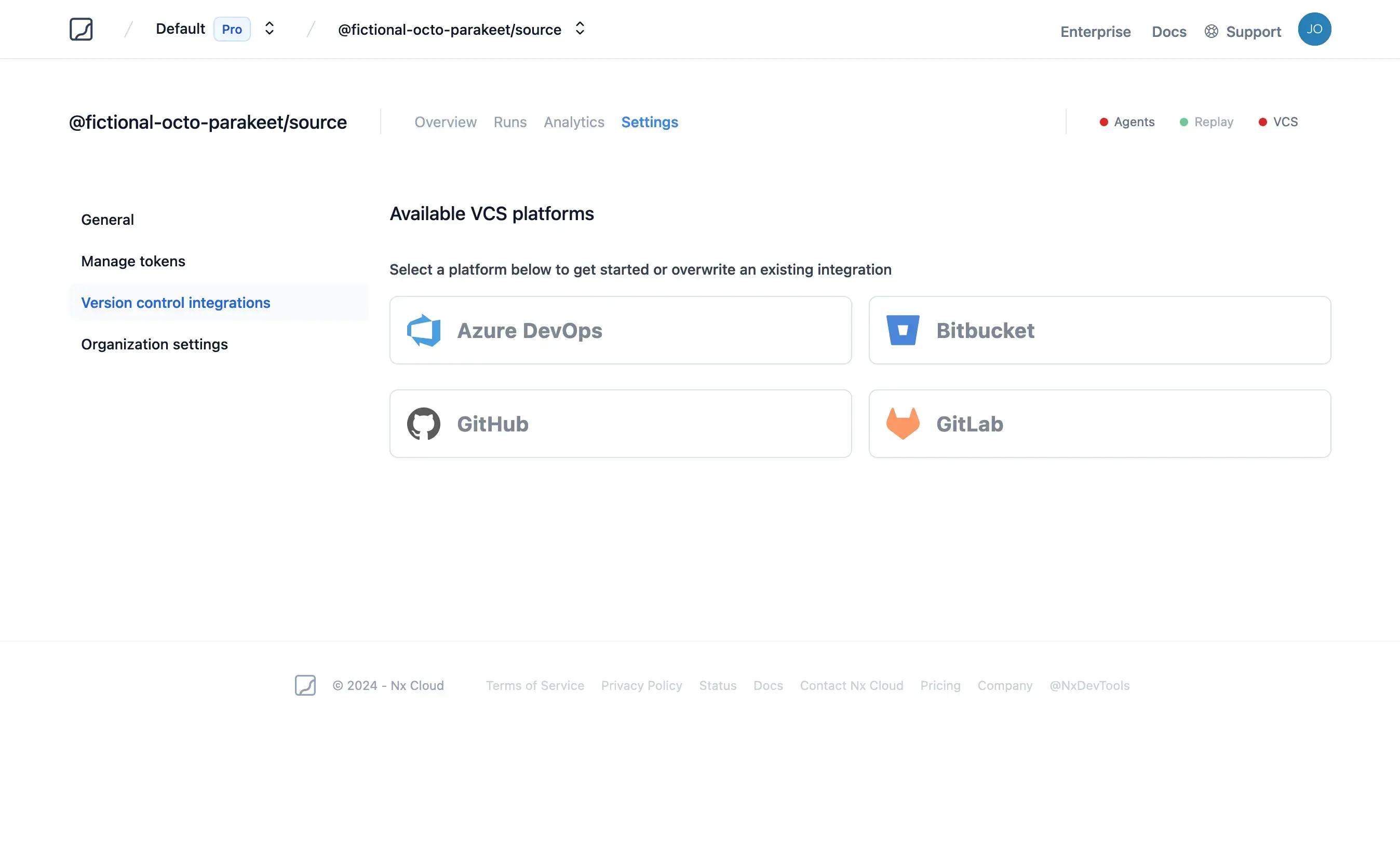Switch to the Analytics tab

click(x=573, y=121)
